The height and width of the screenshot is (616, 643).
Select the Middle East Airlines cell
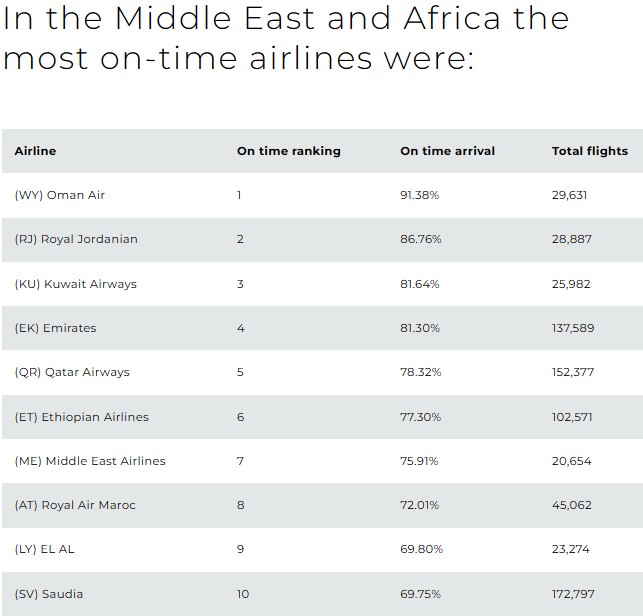[90, 461]
